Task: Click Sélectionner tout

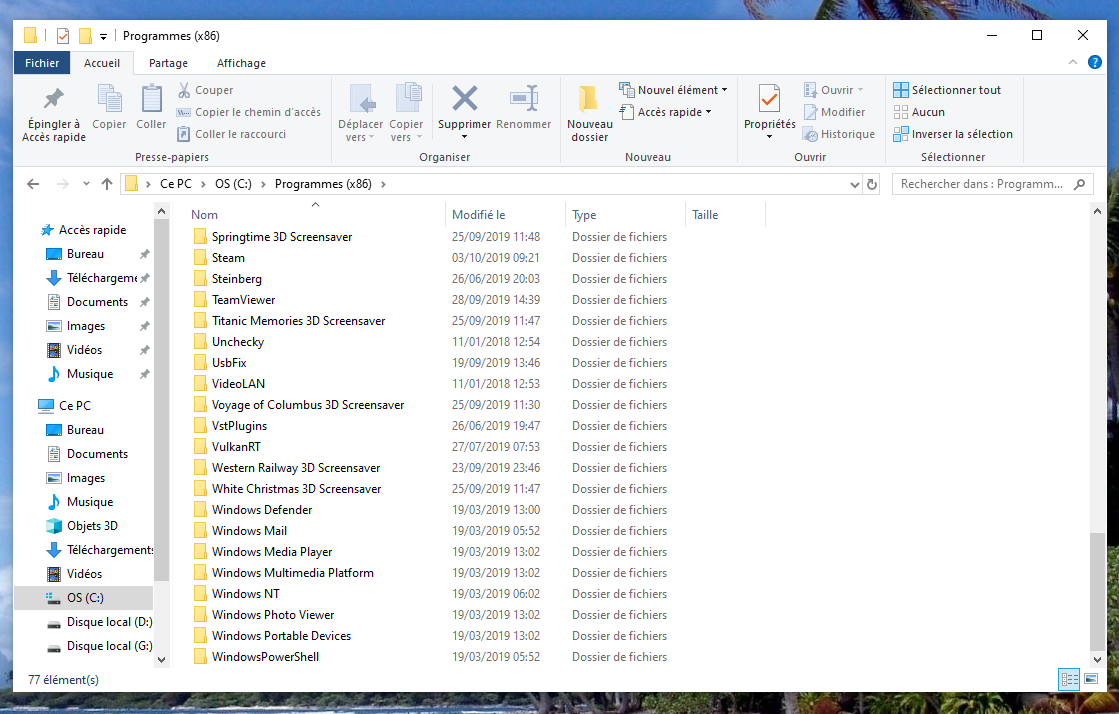Action: [947, 90]
